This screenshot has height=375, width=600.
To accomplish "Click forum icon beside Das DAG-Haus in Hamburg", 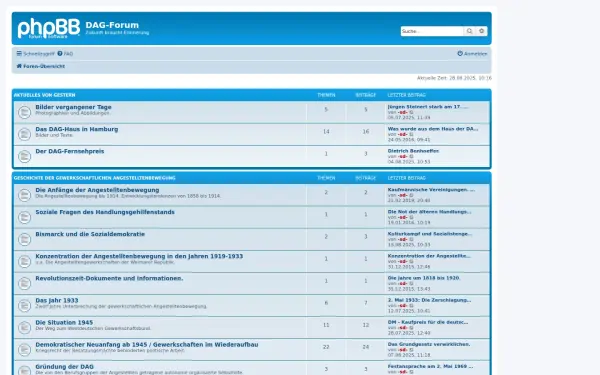I will tap(24, 134).
